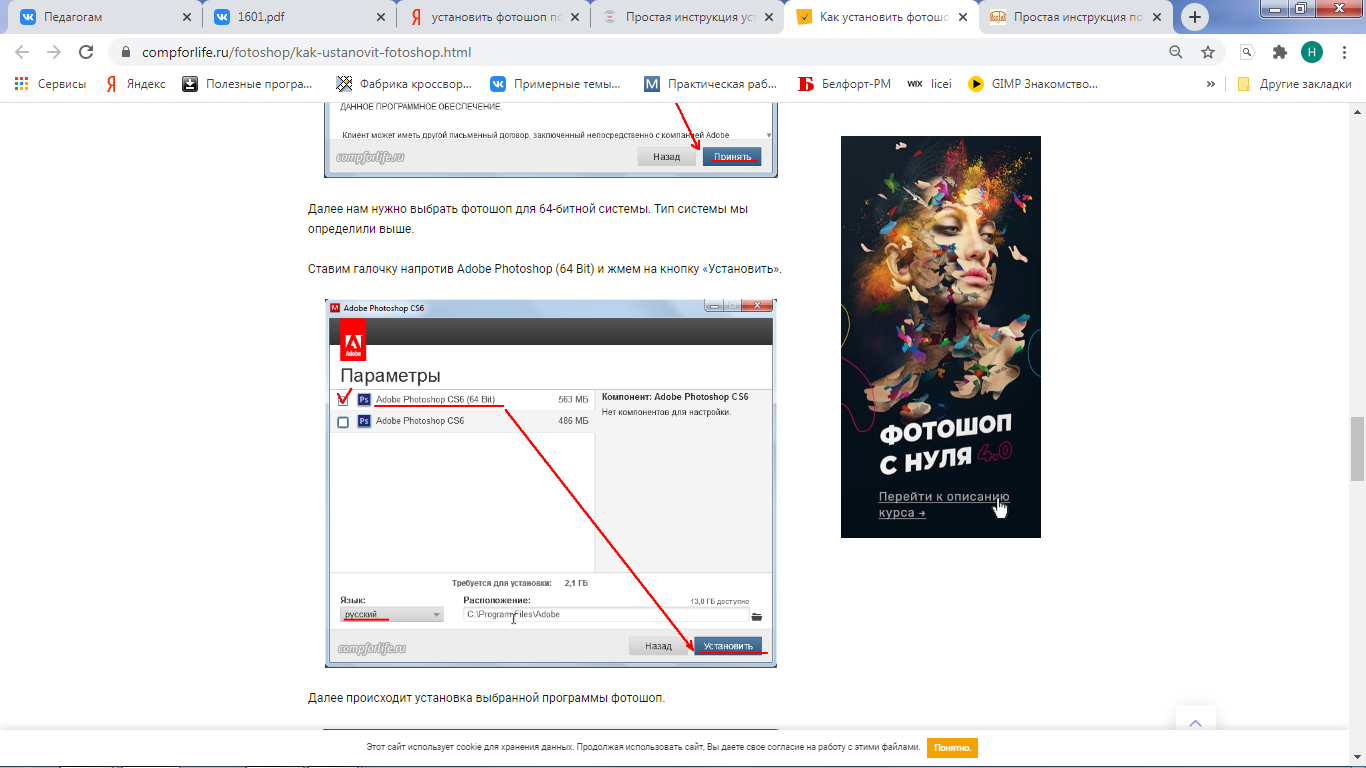
Task: Follow the 'Перейти к описанию курса' ad link
Action: [944, 504]
